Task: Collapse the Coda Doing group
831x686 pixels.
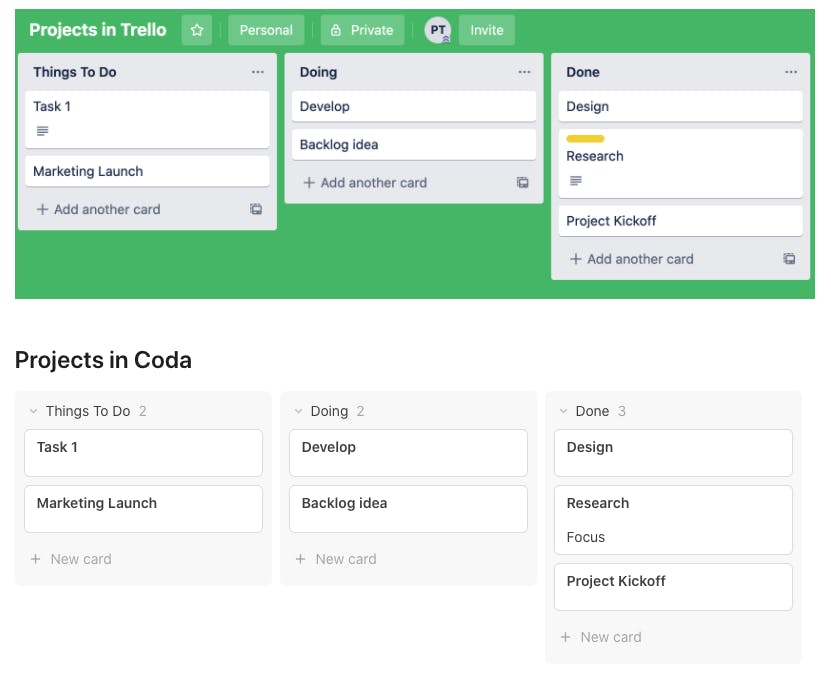Action: tap(298, 411)
